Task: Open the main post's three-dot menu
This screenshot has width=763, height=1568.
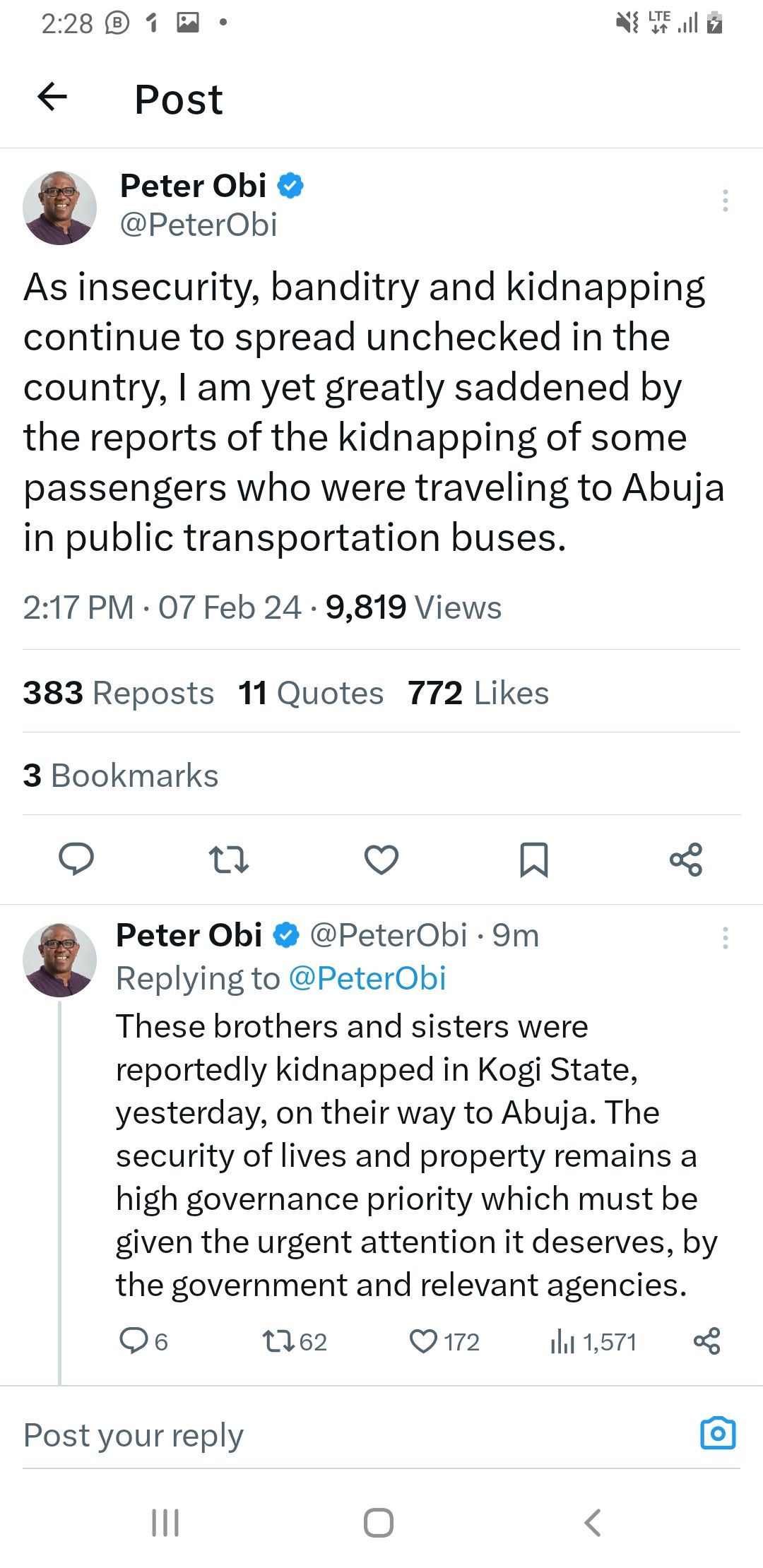Action: tap(725, 201)
